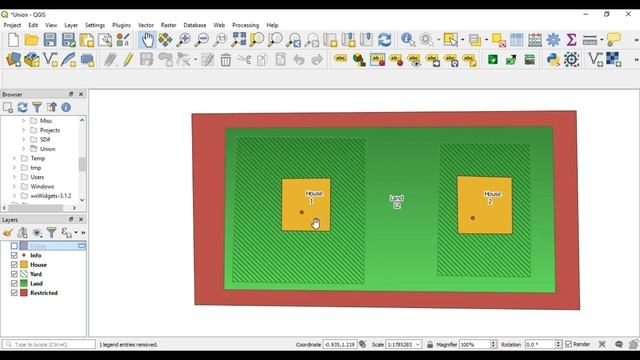Click the Type to locate search field
640x360 pixels.
[x=49, y=344]
